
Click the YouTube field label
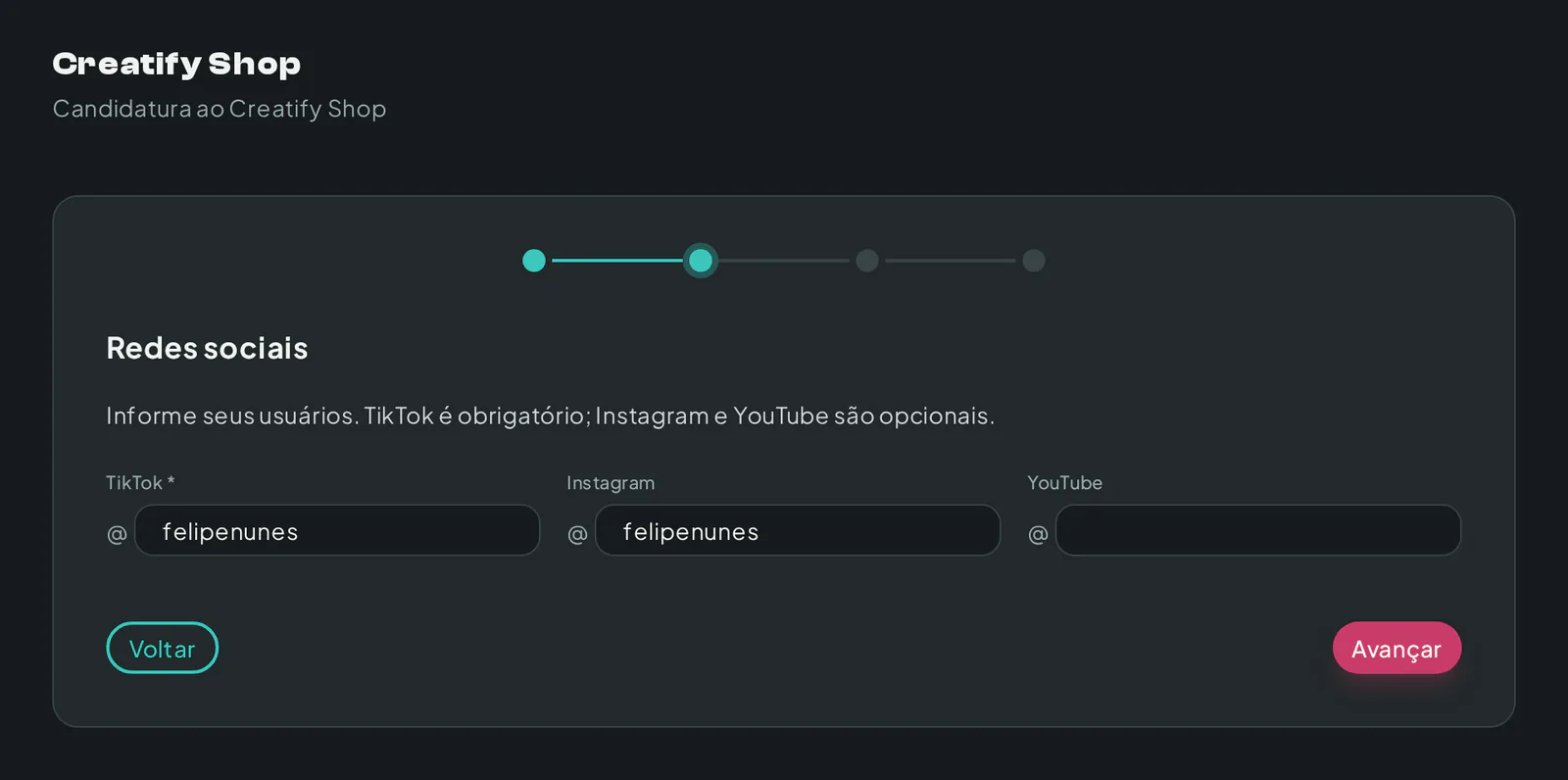click(x=1064, y=482)
